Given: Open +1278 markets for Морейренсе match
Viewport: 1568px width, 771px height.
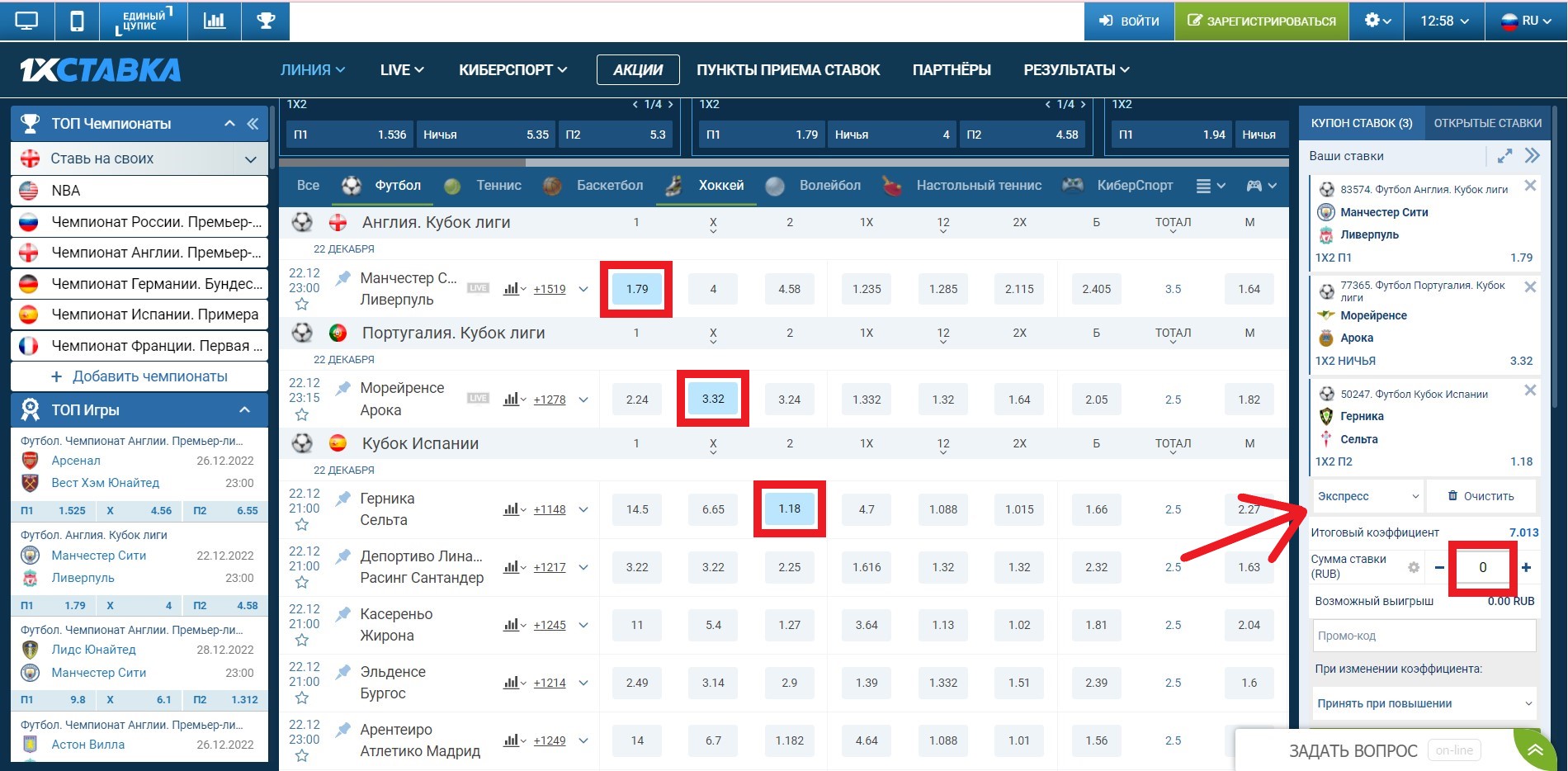Looking at the screenshot, I should (550, 400).
